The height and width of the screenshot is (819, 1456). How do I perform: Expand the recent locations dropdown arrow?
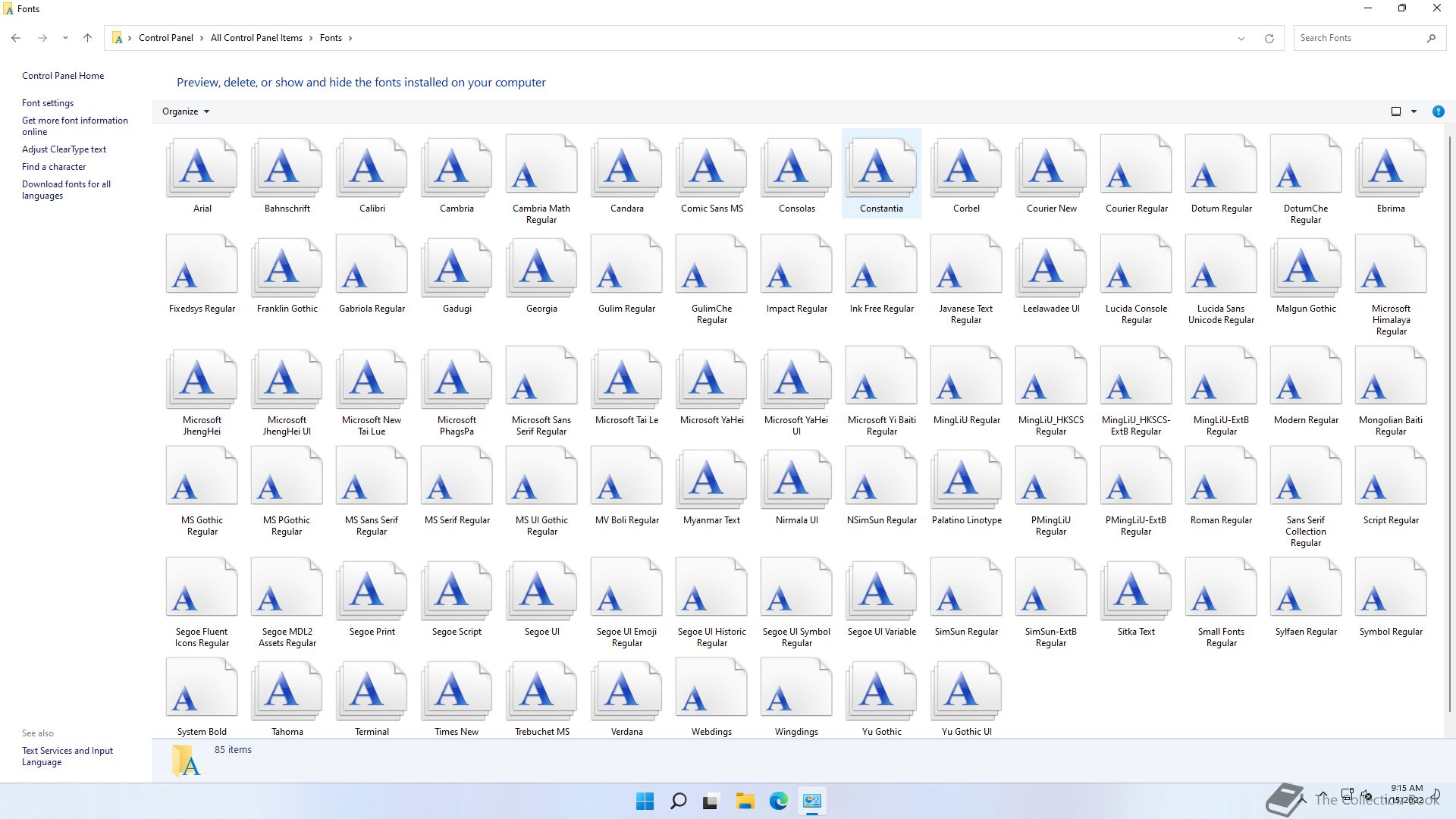65,38
